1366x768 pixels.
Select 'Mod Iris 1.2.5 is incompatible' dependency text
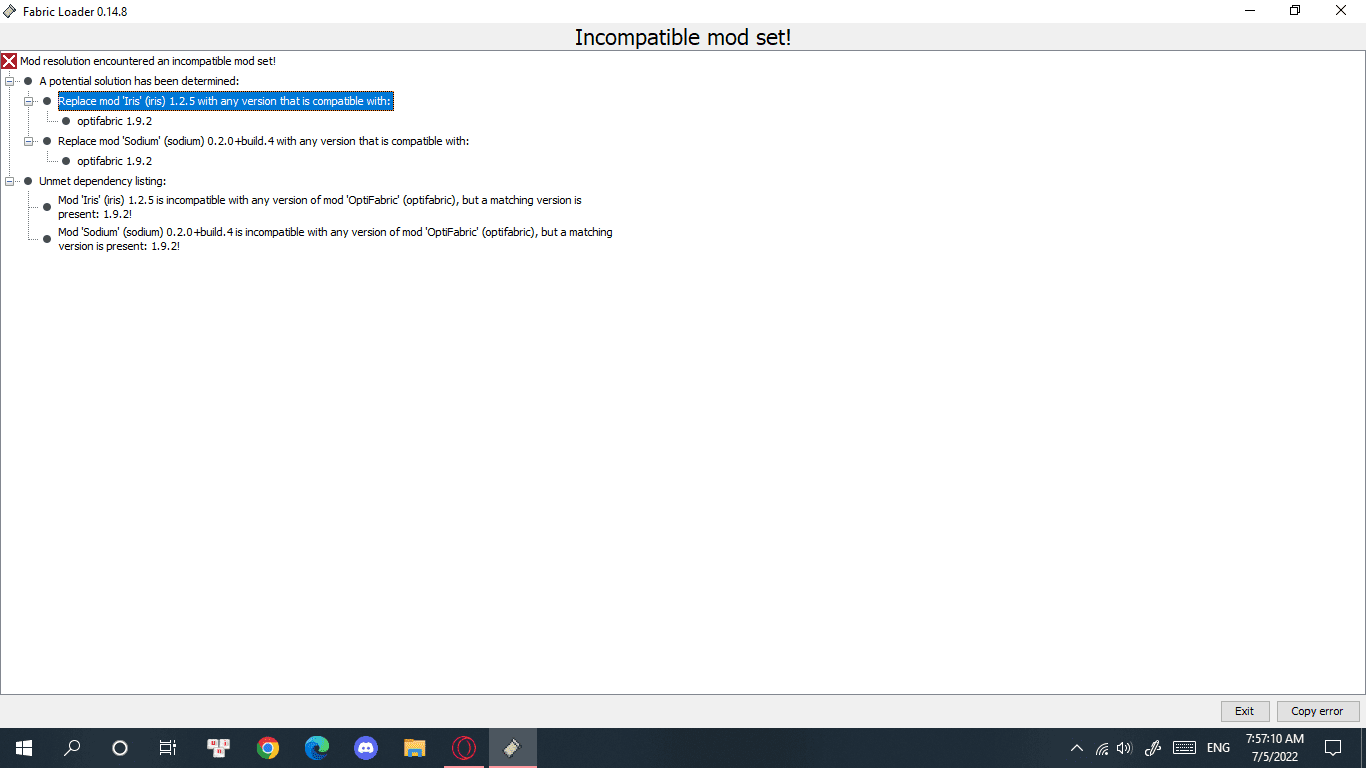(320, 207)
